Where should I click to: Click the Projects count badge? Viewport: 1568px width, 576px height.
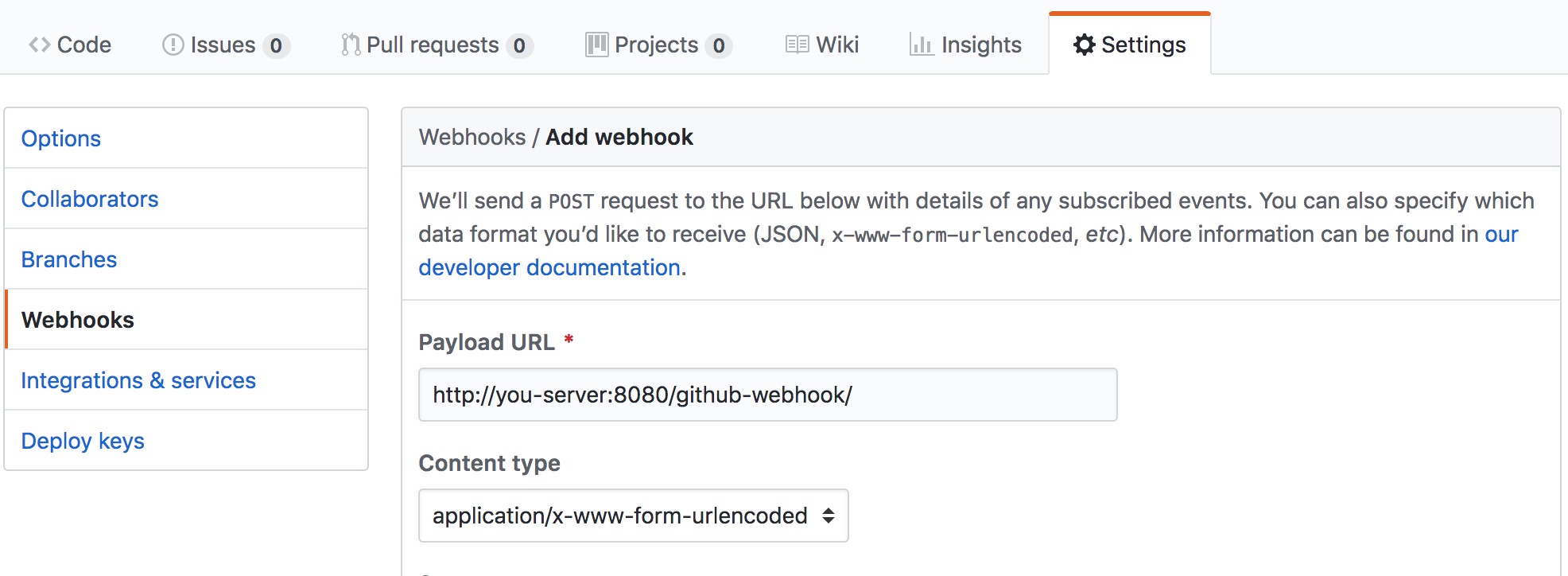(719, 45)
